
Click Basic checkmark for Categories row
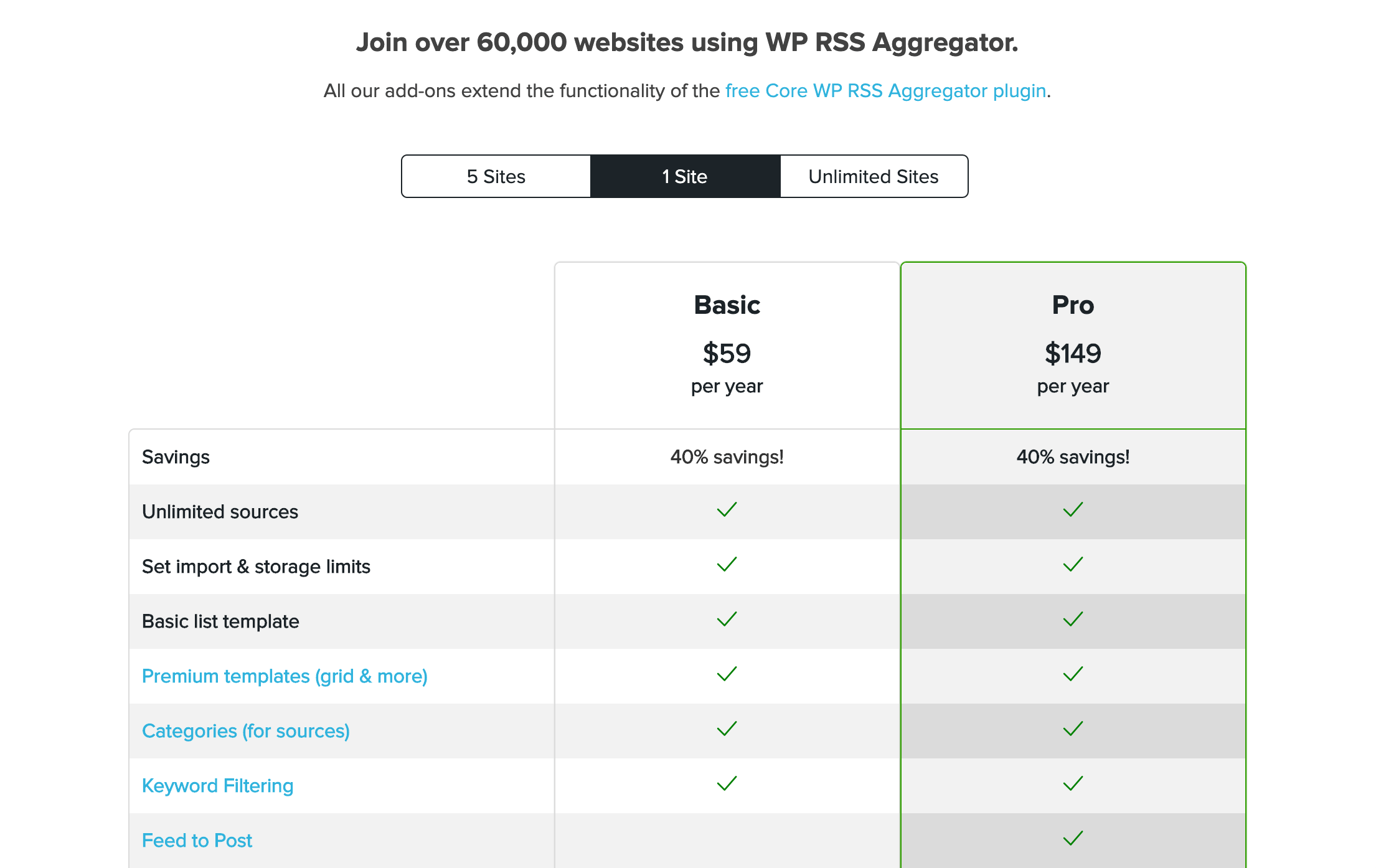coord(727,729)
